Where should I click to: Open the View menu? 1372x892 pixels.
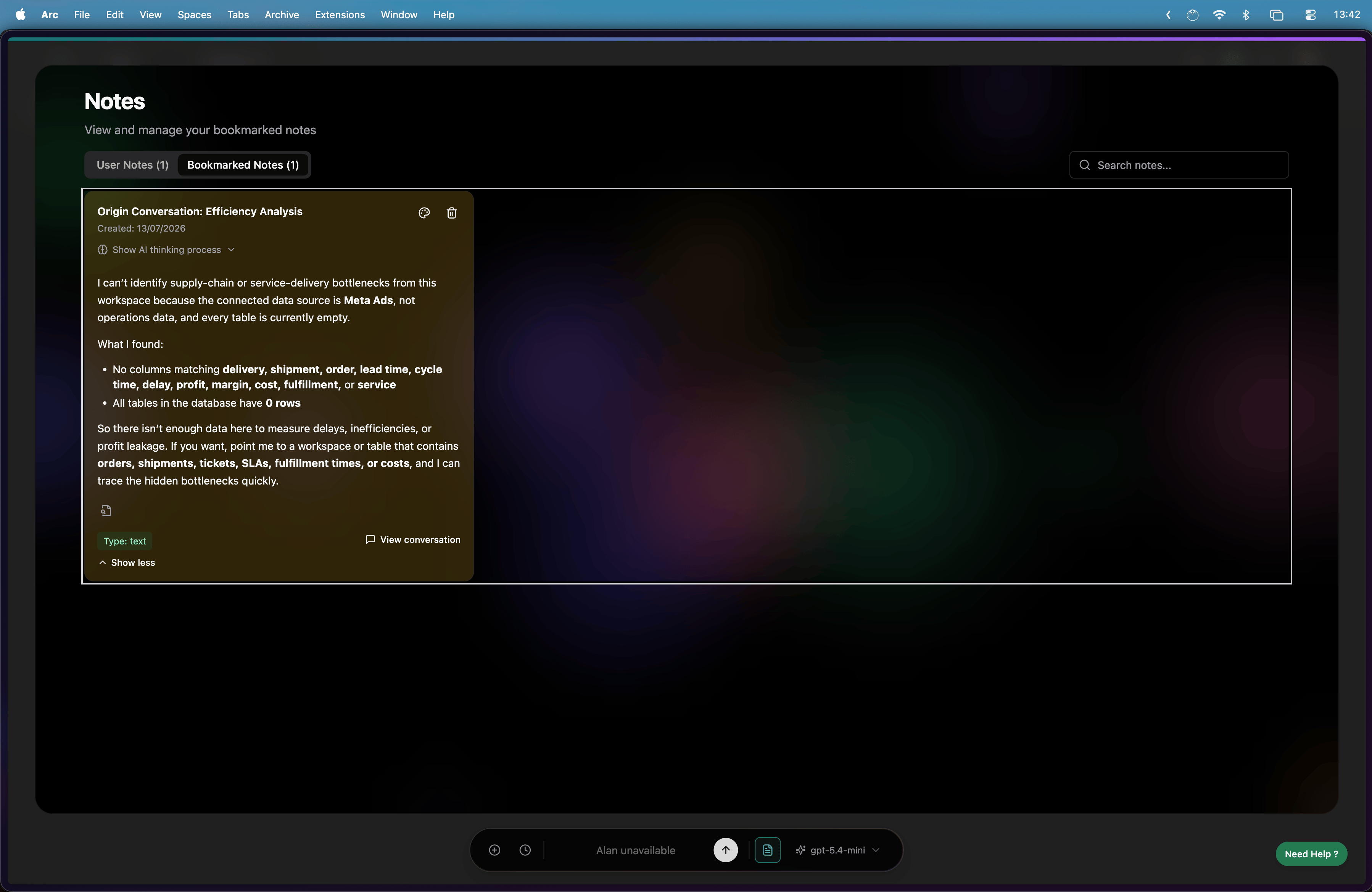click(x=150, y=14)
